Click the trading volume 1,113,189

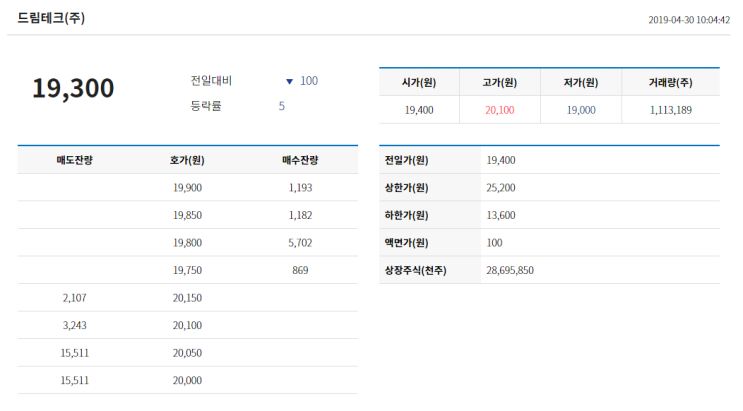(x=671, y=110)
